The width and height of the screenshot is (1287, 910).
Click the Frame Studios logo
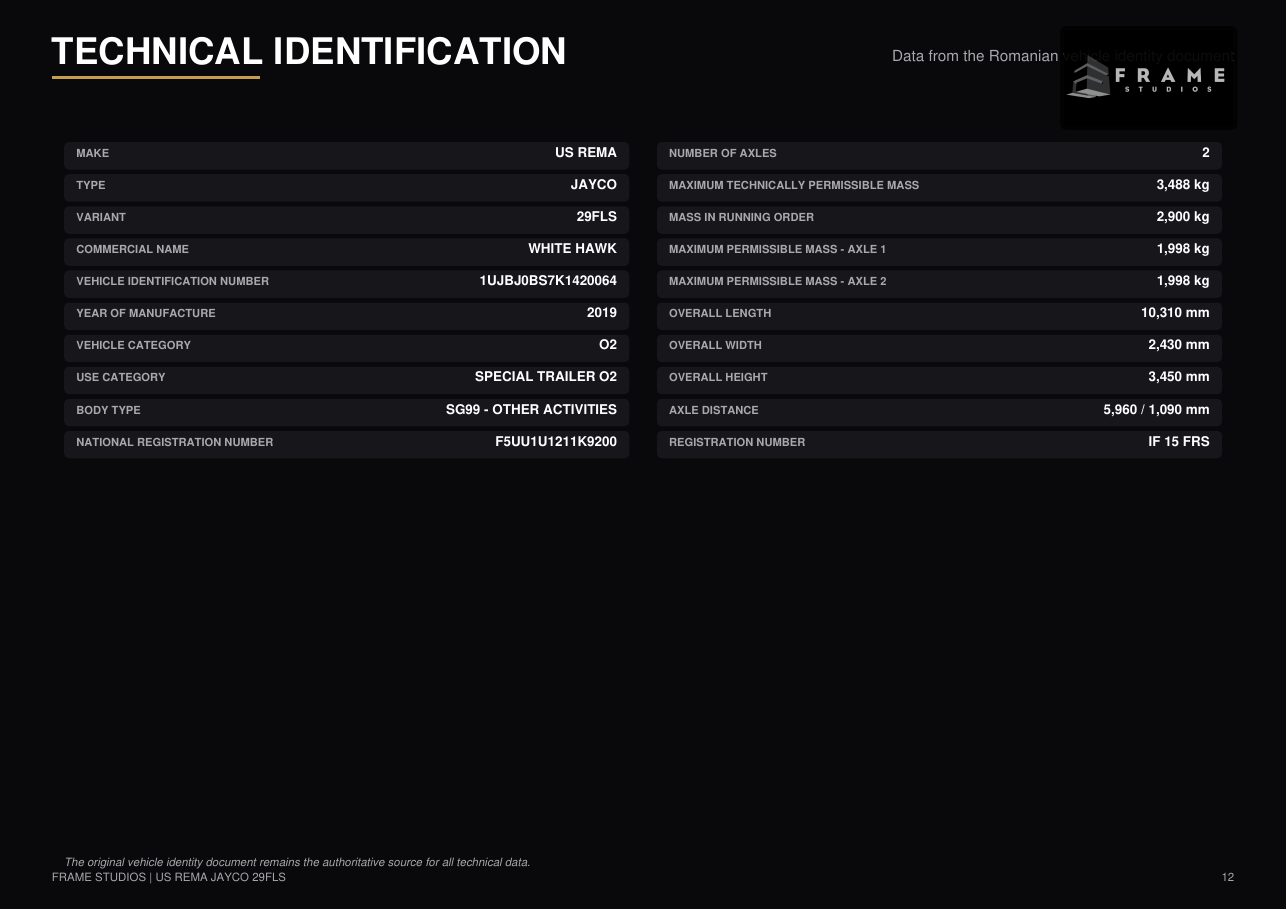point(1148,77)
